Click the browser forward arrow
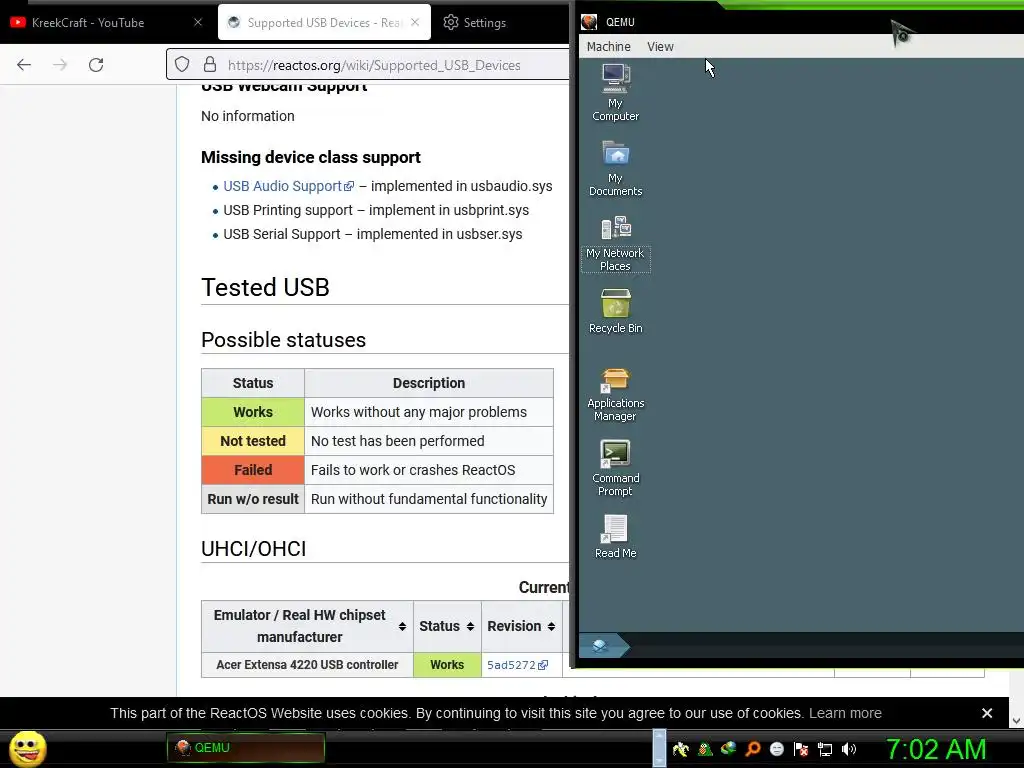Viewport: 1024px width, 768px height. [60, 65]
